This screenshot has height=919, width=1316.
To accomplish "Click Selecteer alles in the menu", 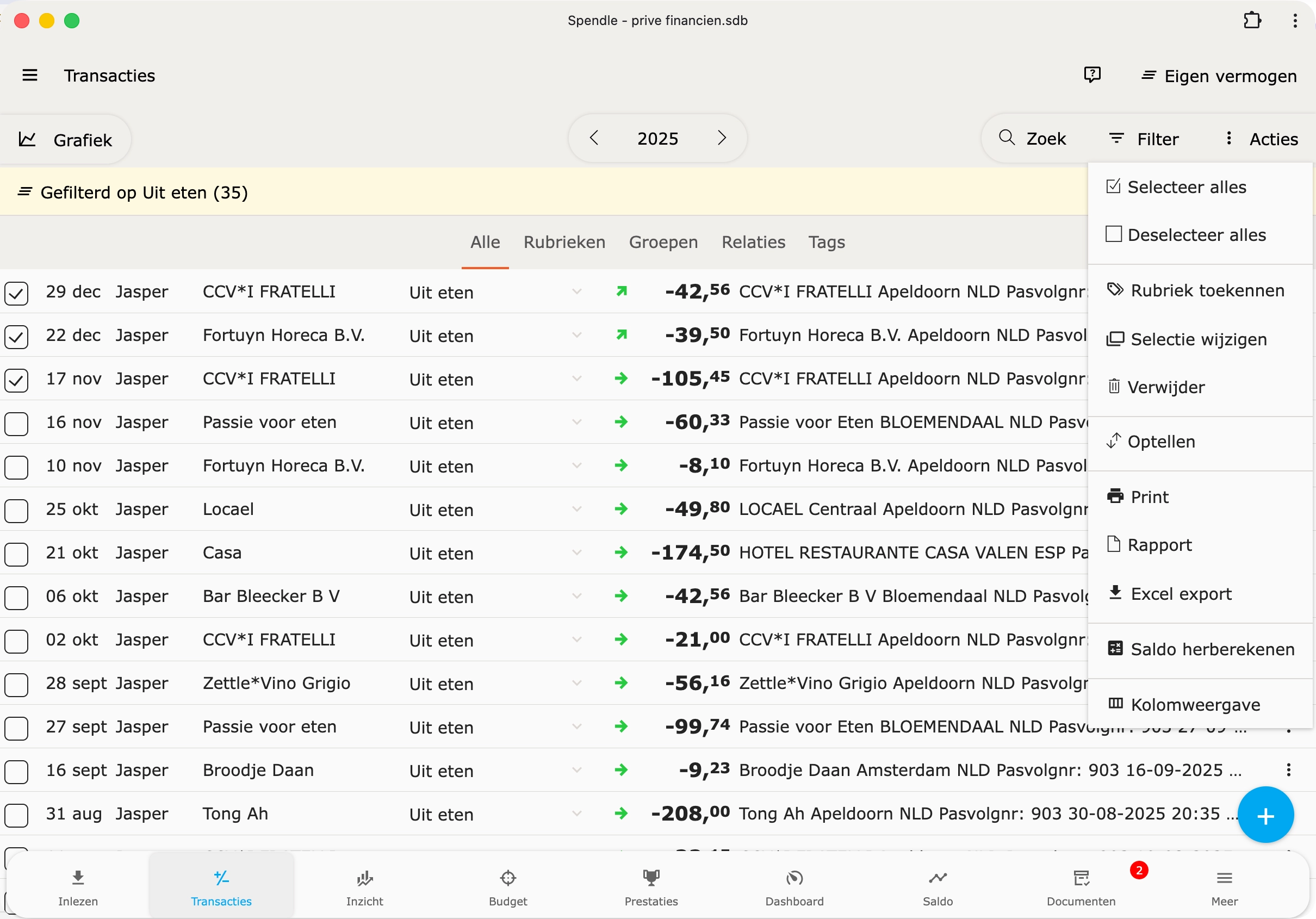I will (x=1186, y=187).
